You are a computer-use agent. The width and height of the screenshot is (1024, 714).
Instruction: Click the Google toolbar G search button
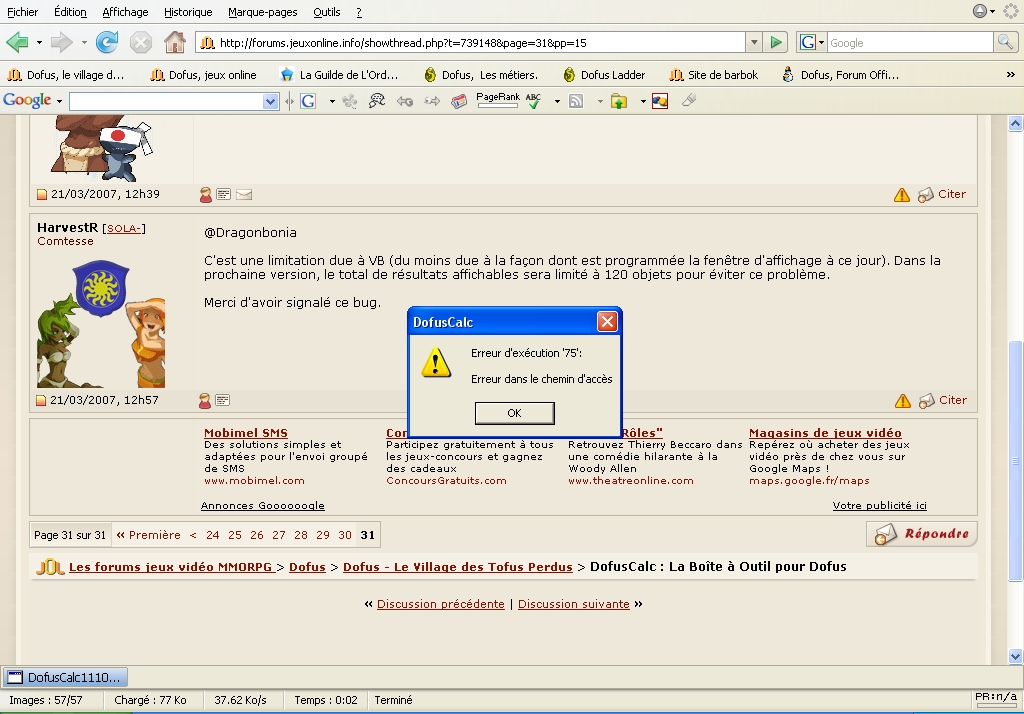coord(308,101)
